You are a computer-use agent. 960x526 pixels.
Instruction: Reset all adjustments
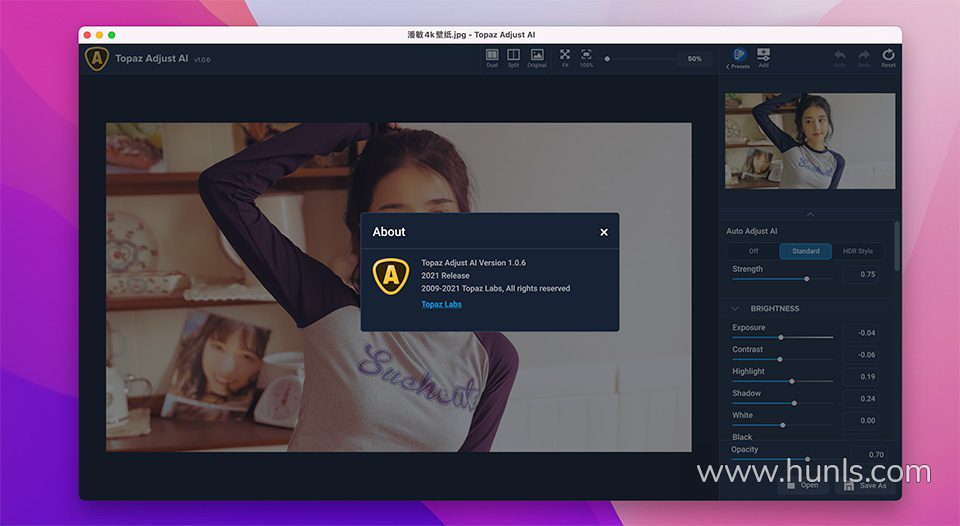pyautogui.click(x=888, y=58)
